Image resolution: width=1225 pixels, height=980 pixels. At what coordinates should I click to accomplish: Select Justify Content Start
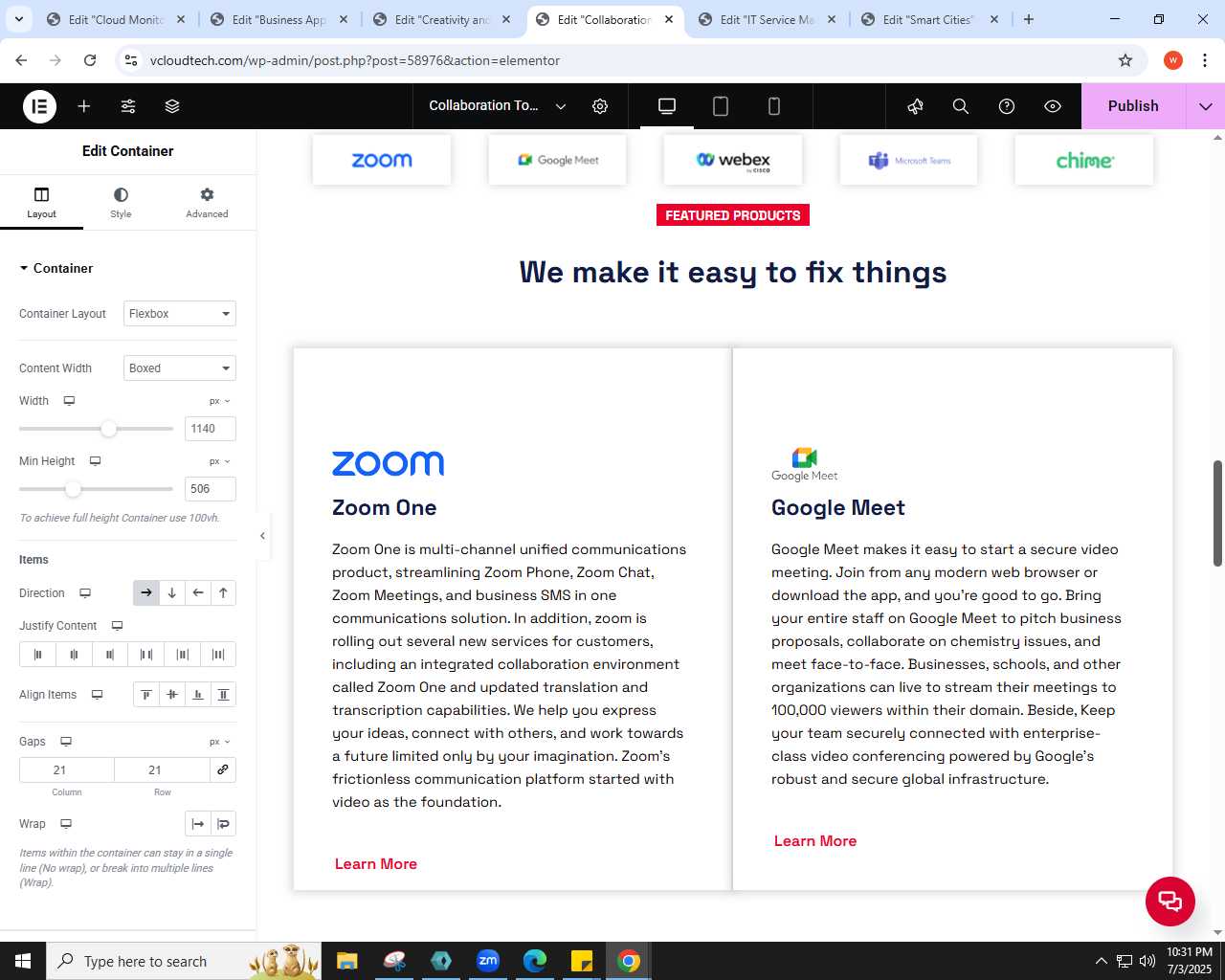37,655
